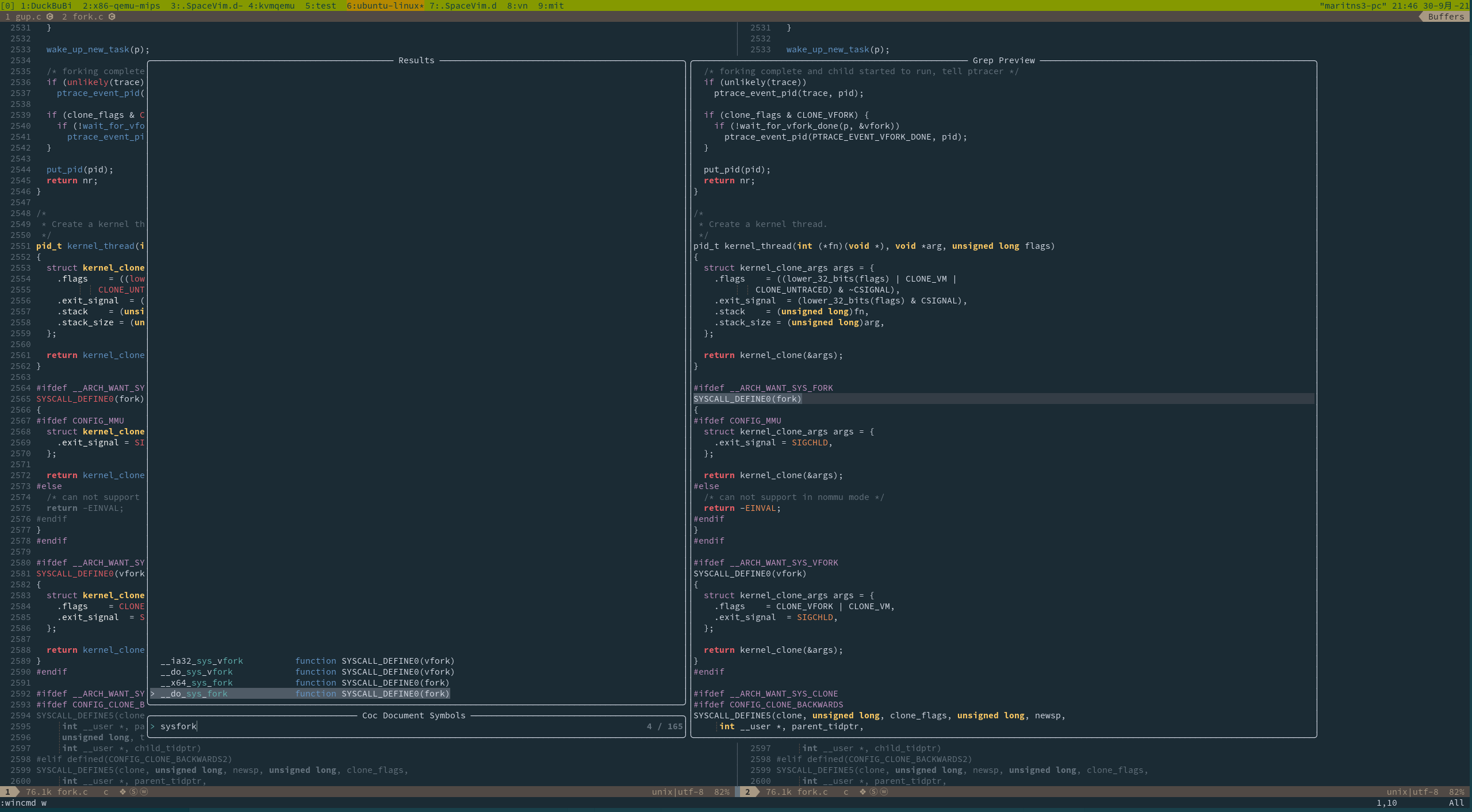Click the Grep Preview panel title
Image resolution: width=1472 pixels, height=812 pixels.
tap(1004, 60)
